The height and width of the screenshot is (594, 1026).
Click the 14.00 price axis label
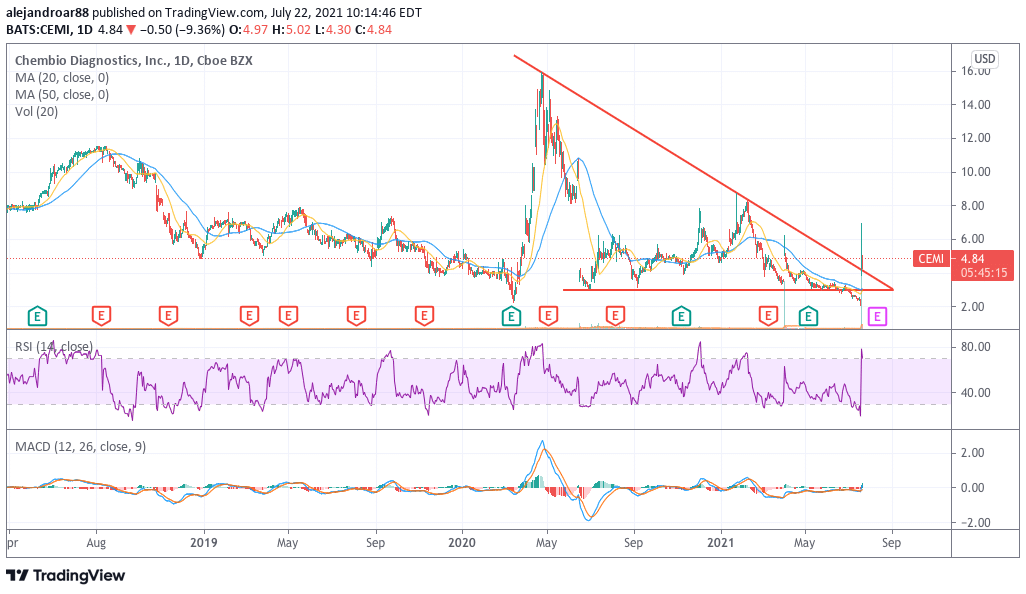[x=976, y=105]
